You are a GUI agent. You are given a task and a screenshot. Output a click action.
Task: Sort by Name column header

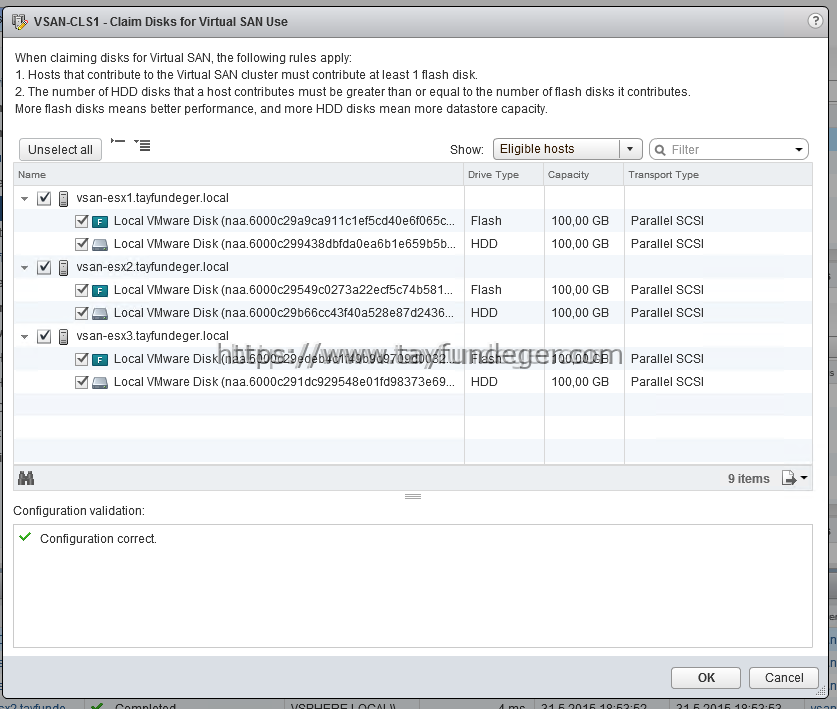[x=238, y=175]
